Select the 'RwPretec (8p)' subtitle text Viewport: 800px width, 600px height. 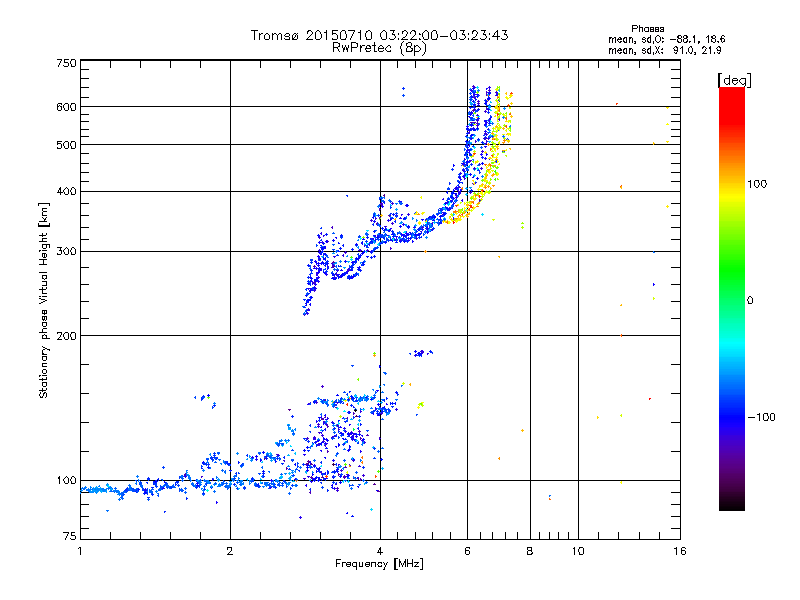[x=379, y=48]
